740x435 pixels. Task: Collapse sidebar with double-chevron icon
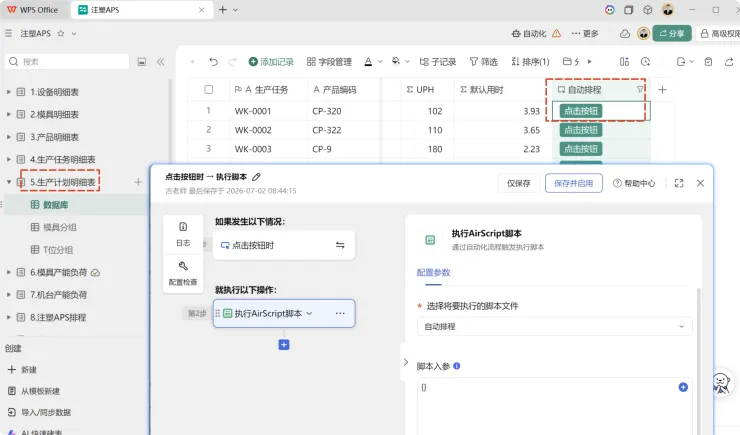(160, 62)
